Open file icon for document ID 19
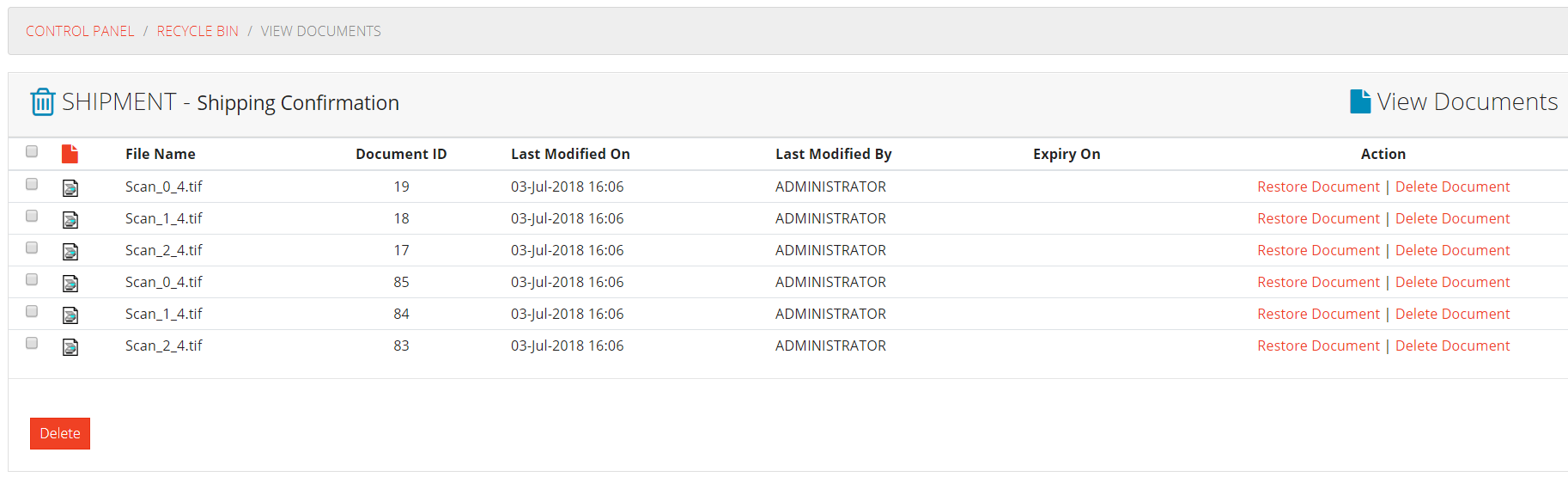This screenshot has height=477, width=1568. tap(70, 187)
